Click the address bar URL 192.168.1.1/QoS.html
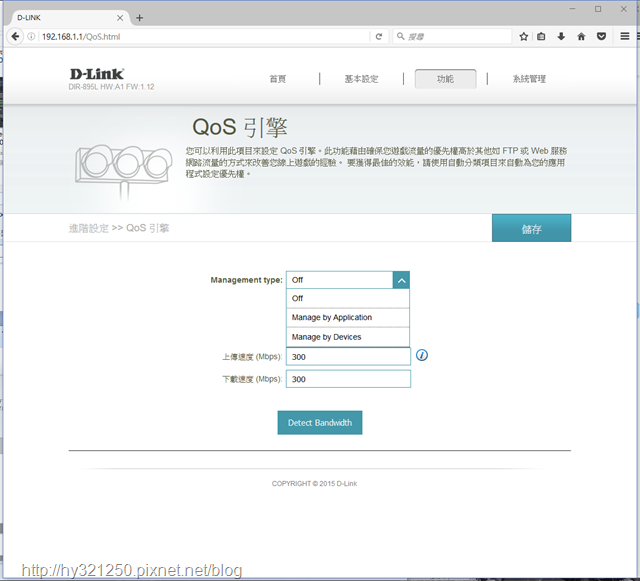640x581 pixels. 81,37
